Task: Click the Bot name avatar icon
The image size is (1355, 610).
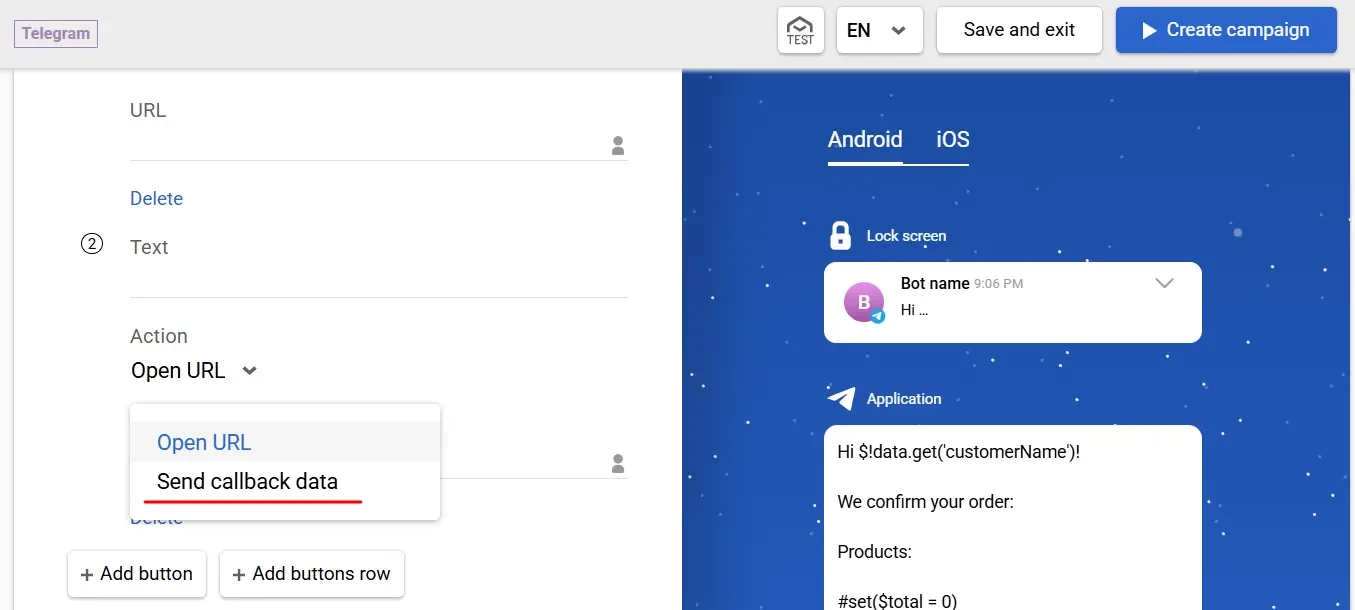Action: tap(864, 302)
